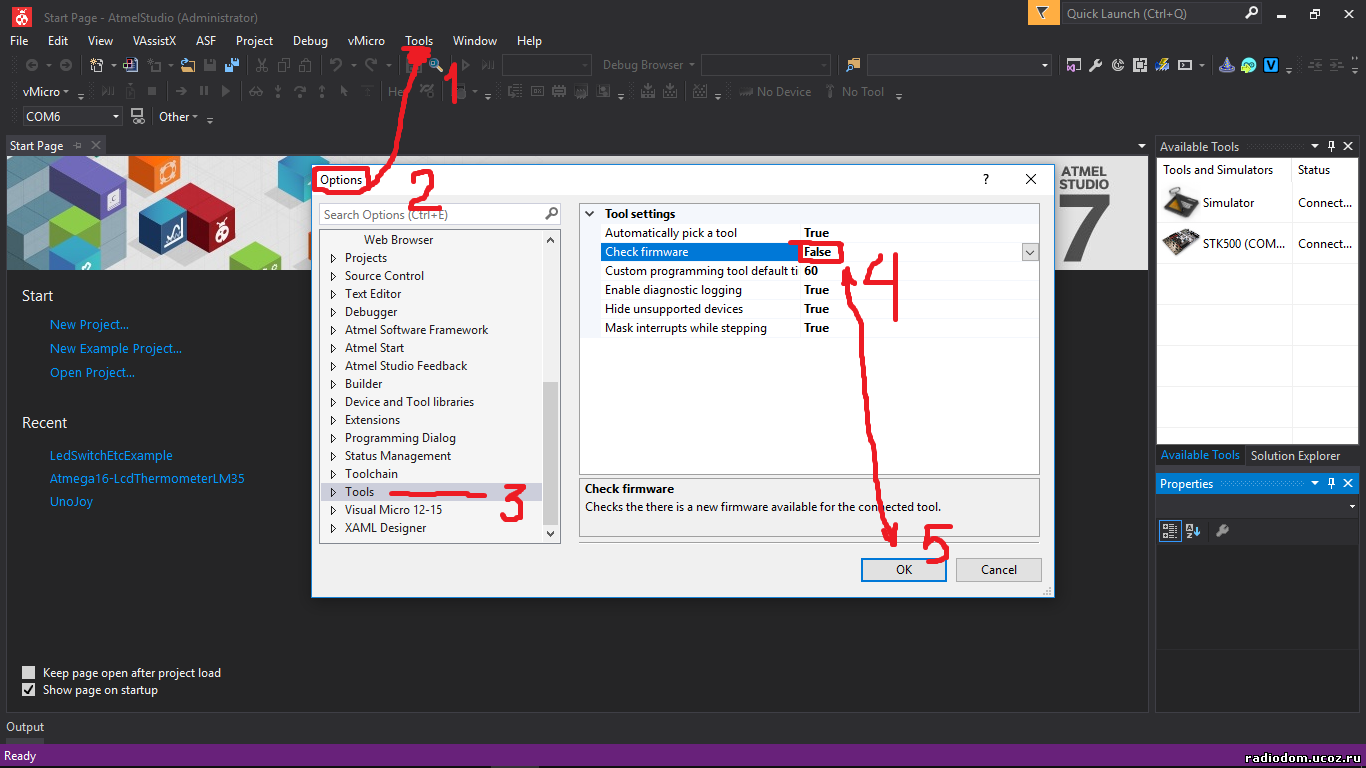The height and width of the screenshot is (768, 1366).
Task: Click the OK button in Options
Action: (904, 569)
